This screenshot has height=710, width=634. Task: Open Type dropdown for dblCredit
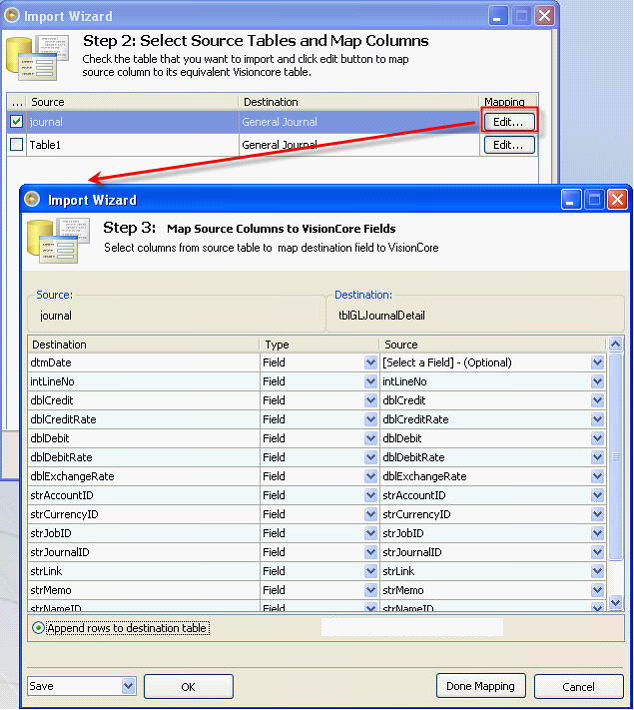pyautogui.click(x=370, y=401)
